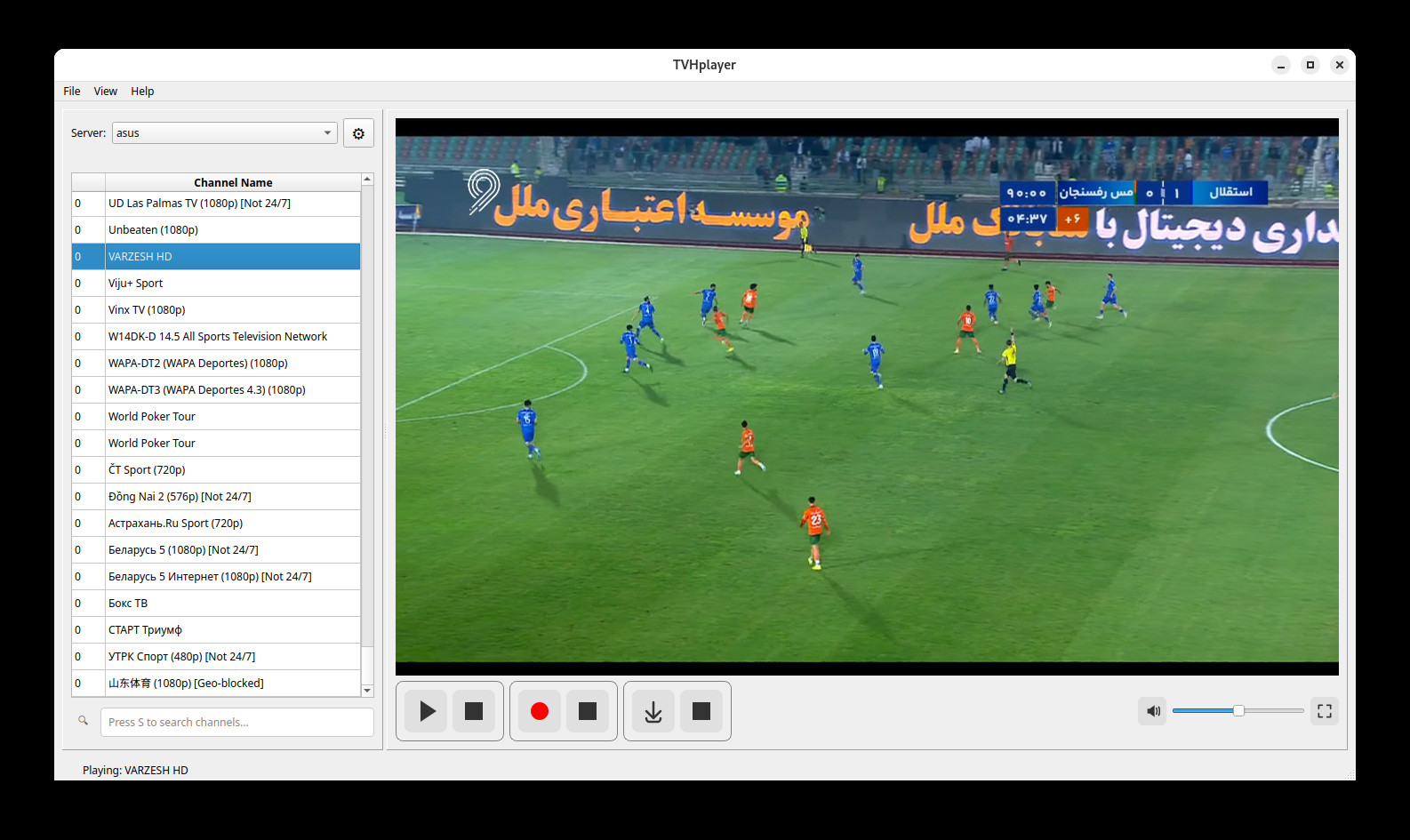
Task: Select the СТАРТ Триумф channel
Action: [216, 630]
